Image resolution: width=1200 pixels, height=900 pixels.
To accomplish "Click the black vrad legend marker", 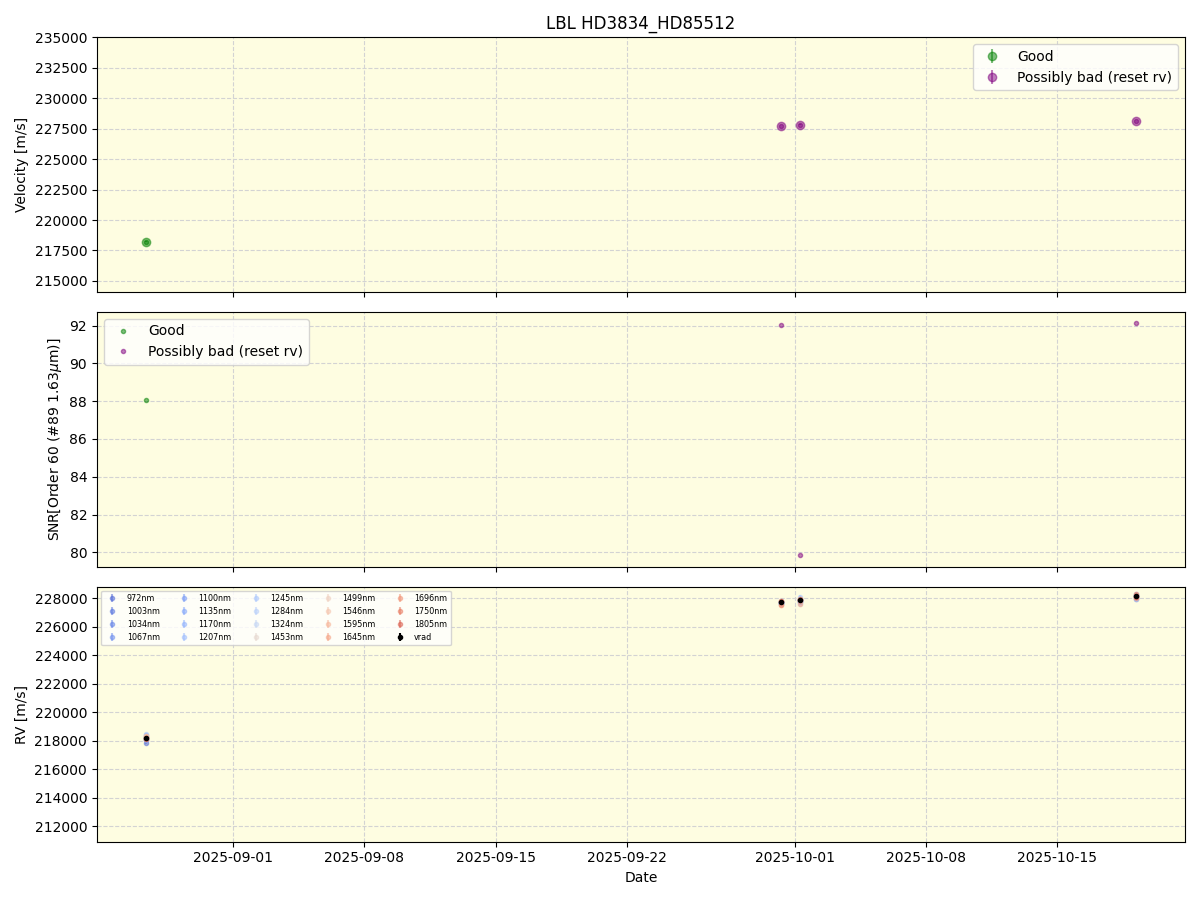I will click(400, 637).
